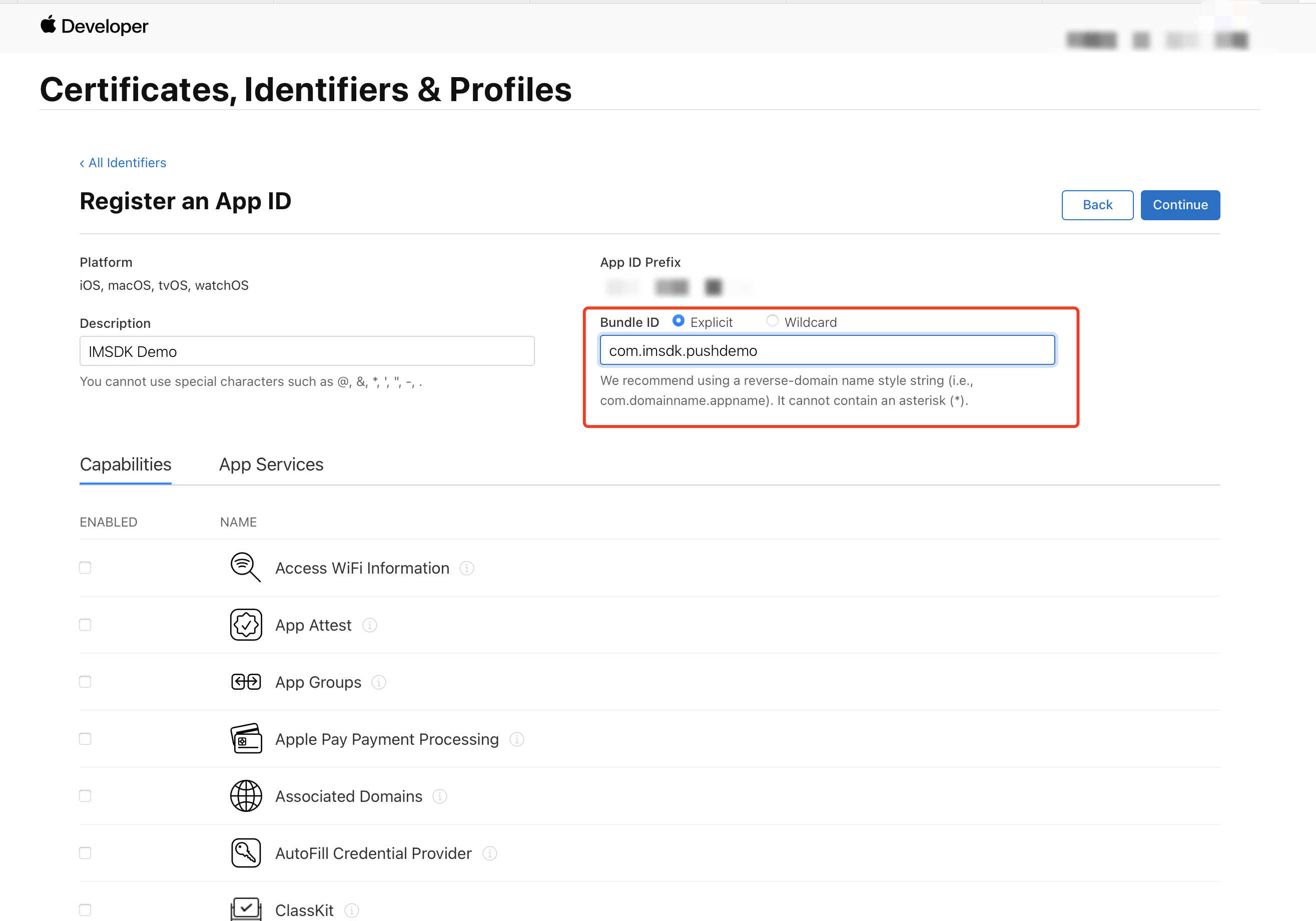Click the AutoFill Credential Provider key icon

(246, 853)
